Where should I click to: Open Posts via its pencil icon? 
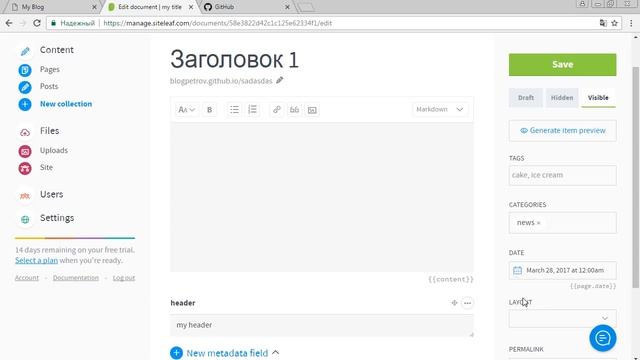pos(25,87)
